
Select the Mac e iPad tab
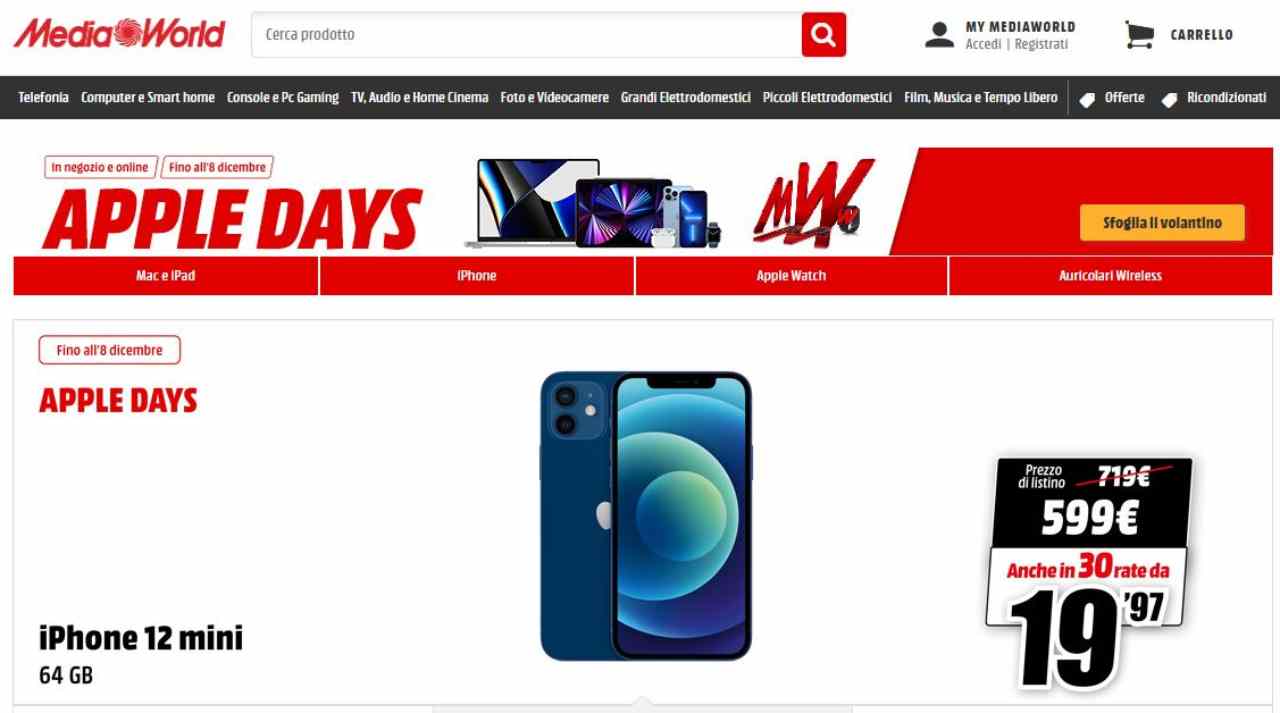click(166, 276)
